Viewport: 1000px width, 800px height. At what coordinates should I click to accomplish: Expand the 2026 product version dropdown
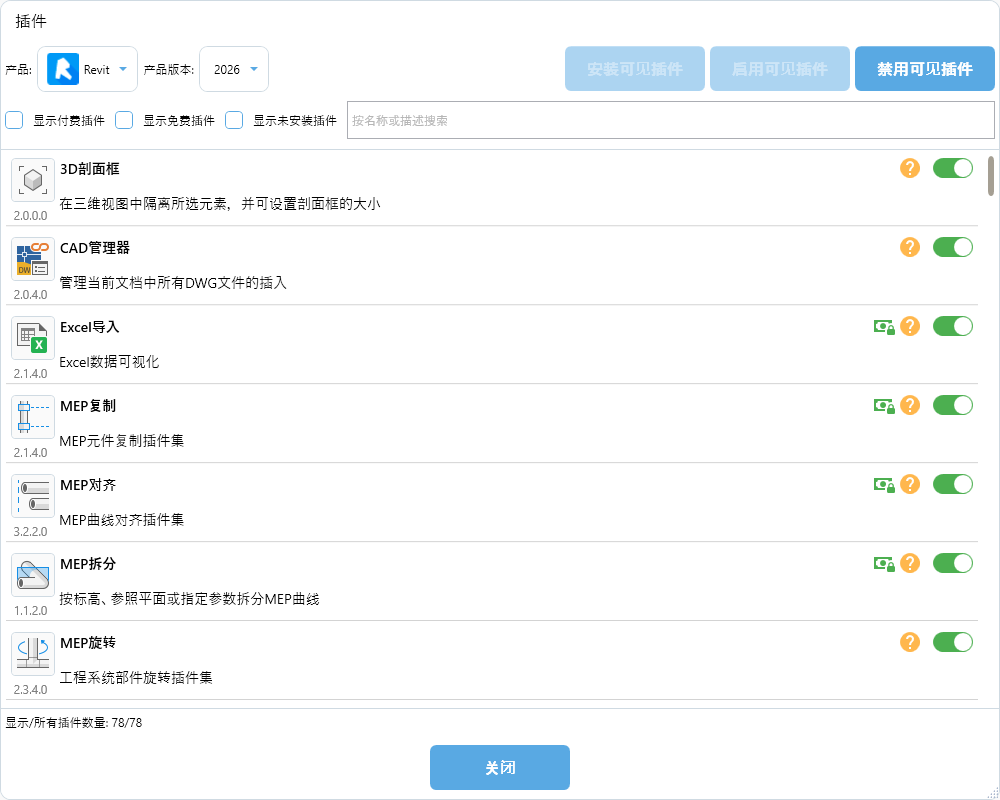click(234, 69)
